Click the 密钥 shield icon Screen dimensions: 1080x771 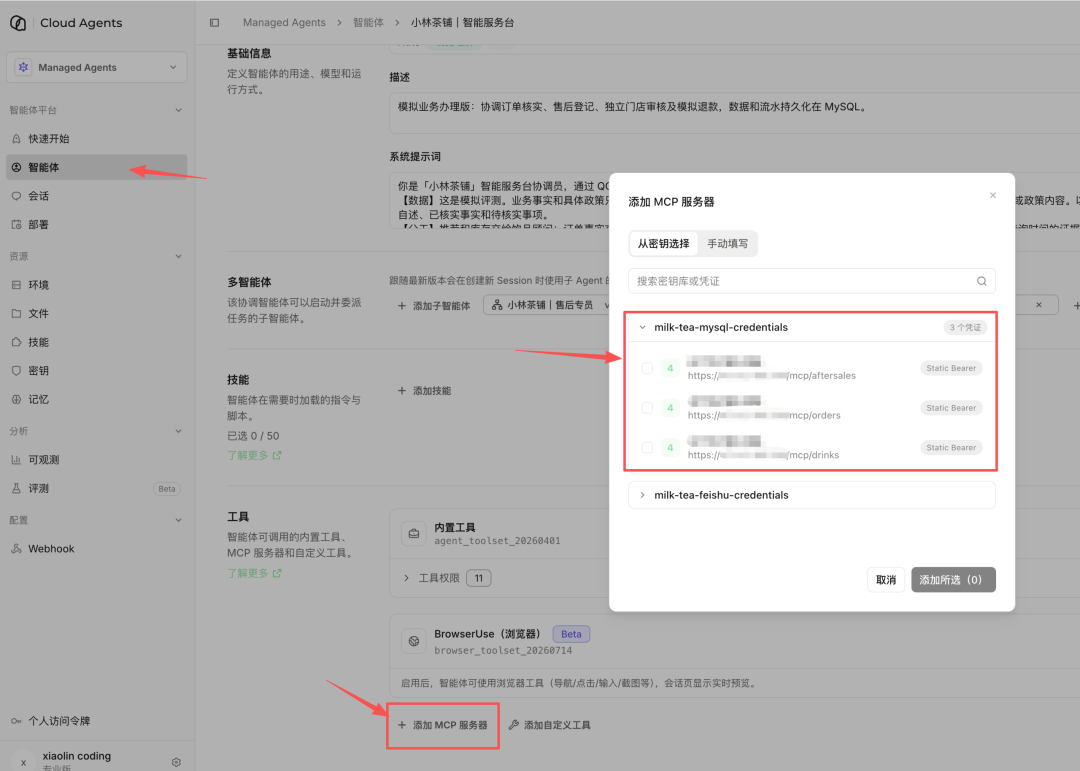coord(17,371)
